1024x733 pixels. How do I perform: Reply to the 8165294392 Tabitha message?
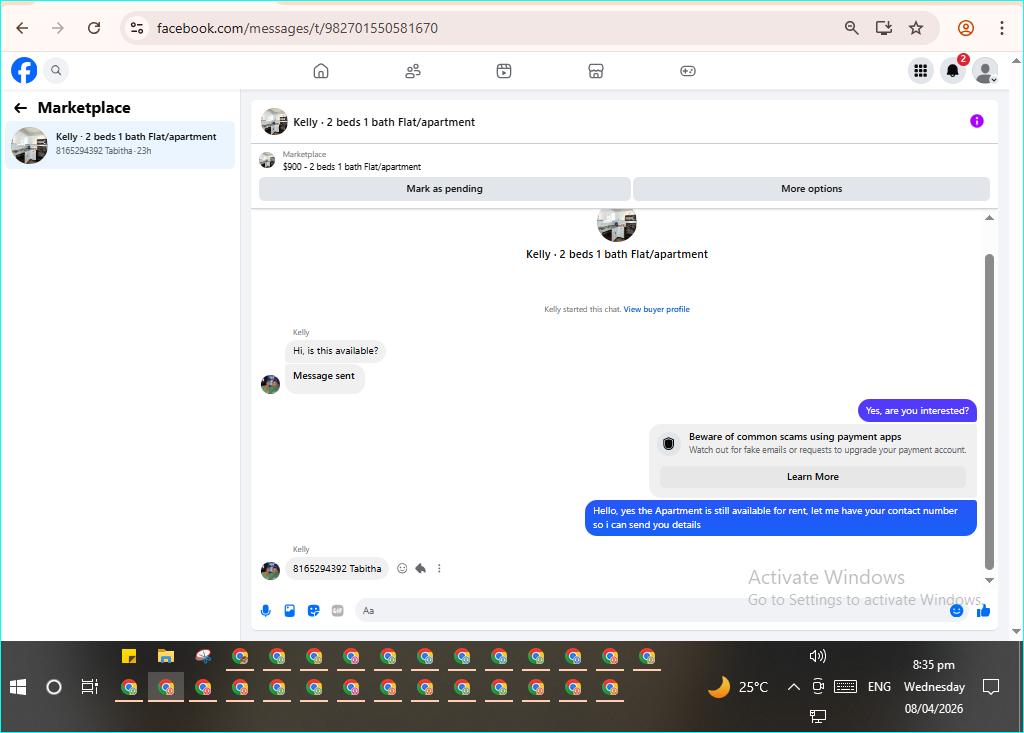421,568
